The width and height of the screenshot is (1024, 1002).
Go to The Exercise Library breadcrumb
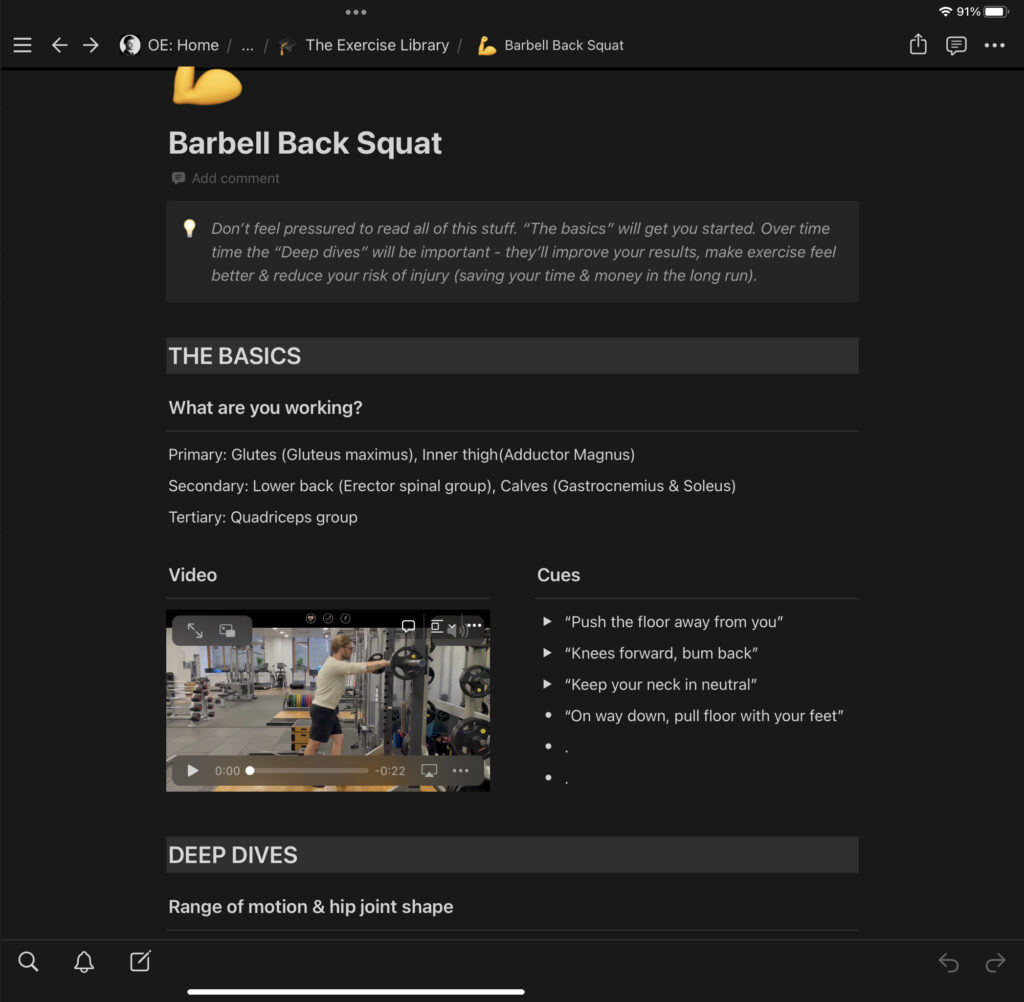pyautogui.click(x=376, y=45)
